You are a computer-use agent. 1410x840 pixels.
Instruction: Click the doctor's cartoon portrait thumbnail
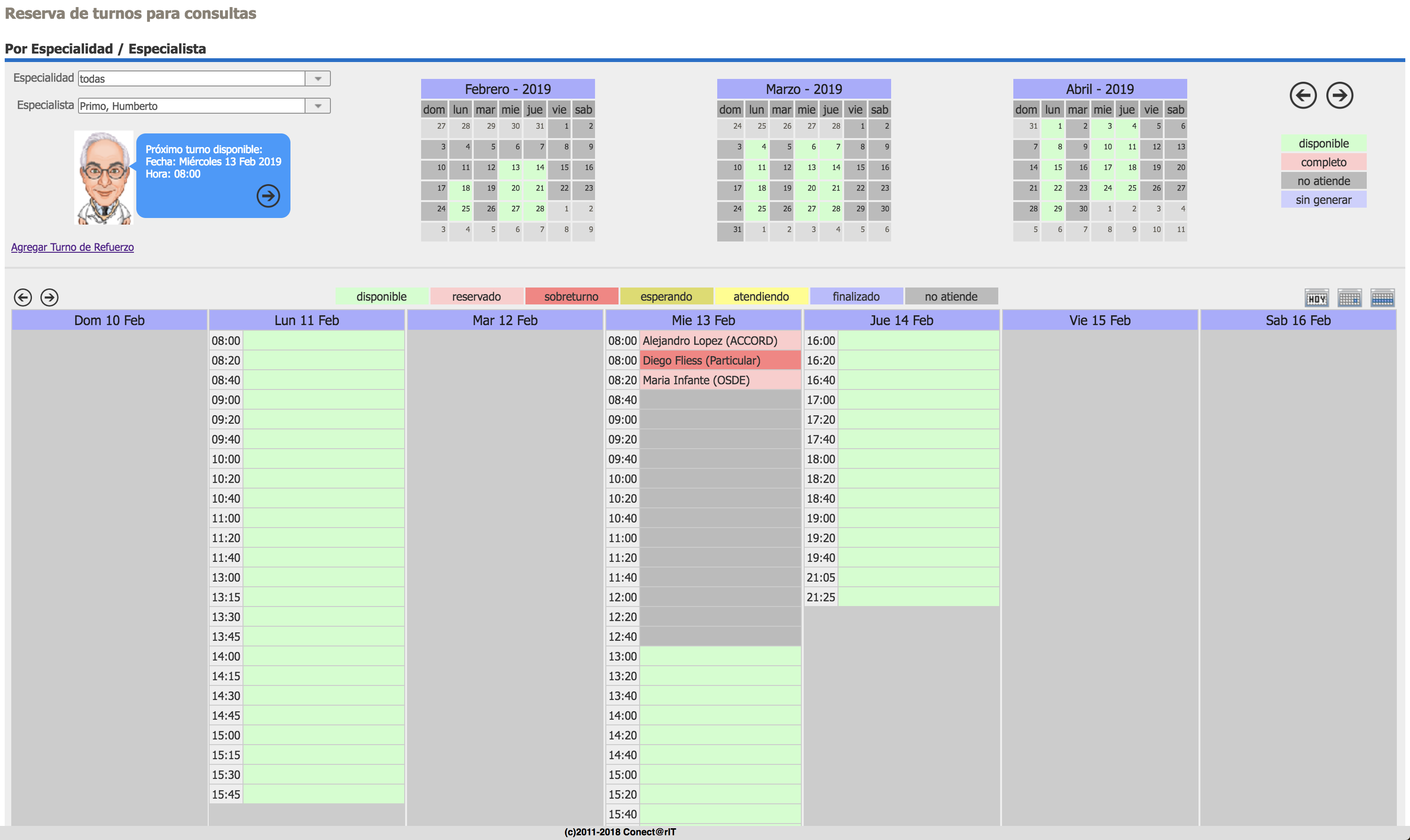(x=104, y=178)
